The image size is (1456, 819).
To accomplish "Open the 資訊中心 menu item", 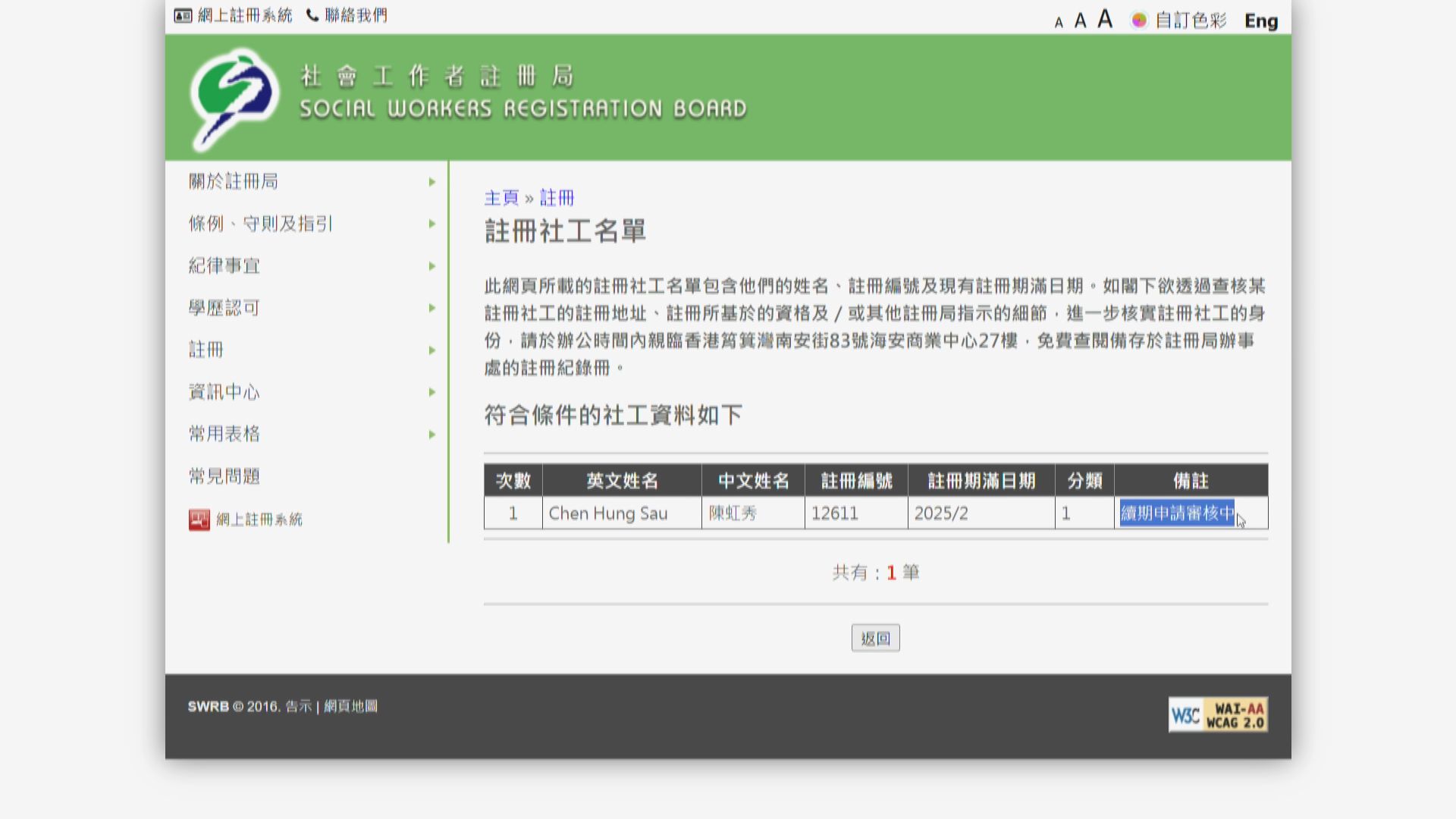I will coord(224,392).
